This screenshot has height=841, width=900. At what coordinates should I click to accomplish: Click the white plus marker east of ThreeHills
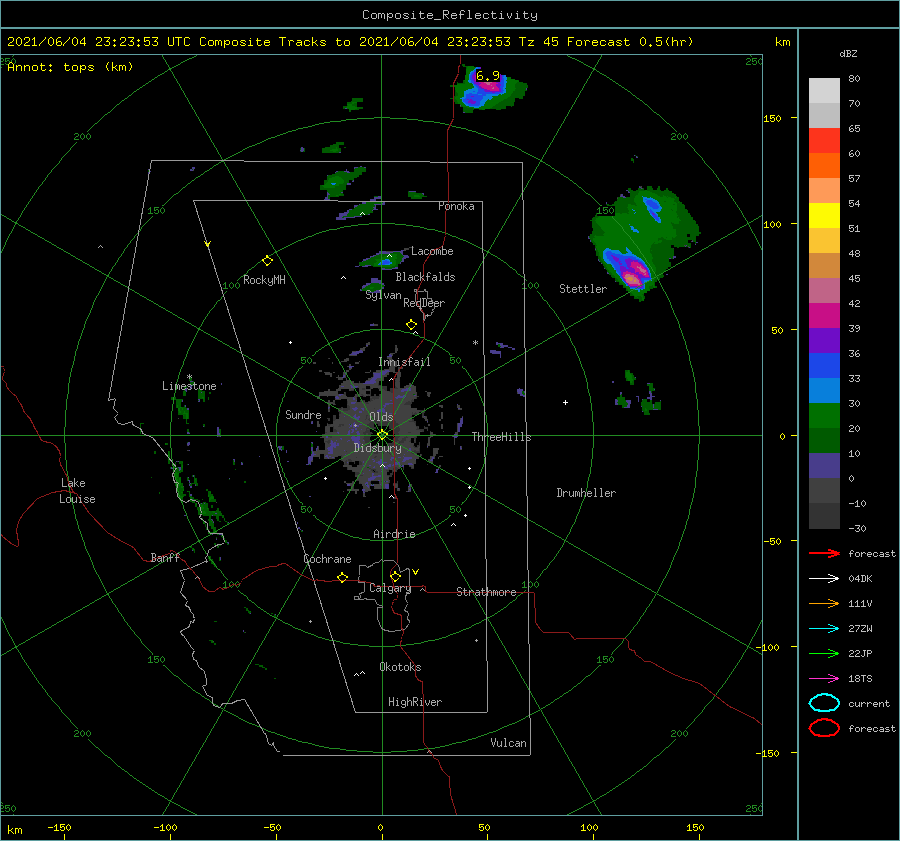(x=565, y=402)
